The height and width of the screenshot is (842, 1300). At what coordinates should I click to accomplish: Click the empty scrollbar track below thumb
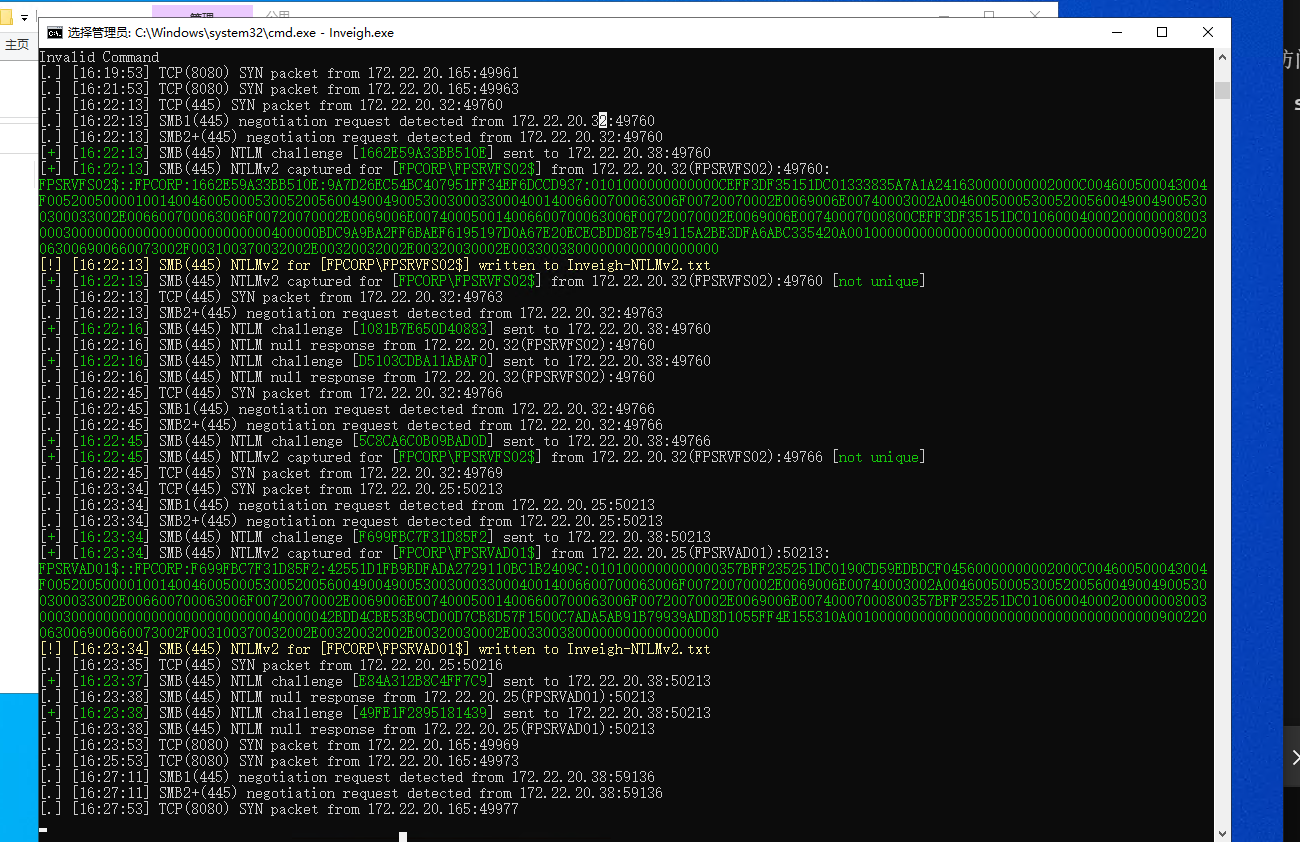pos(1222,450)
